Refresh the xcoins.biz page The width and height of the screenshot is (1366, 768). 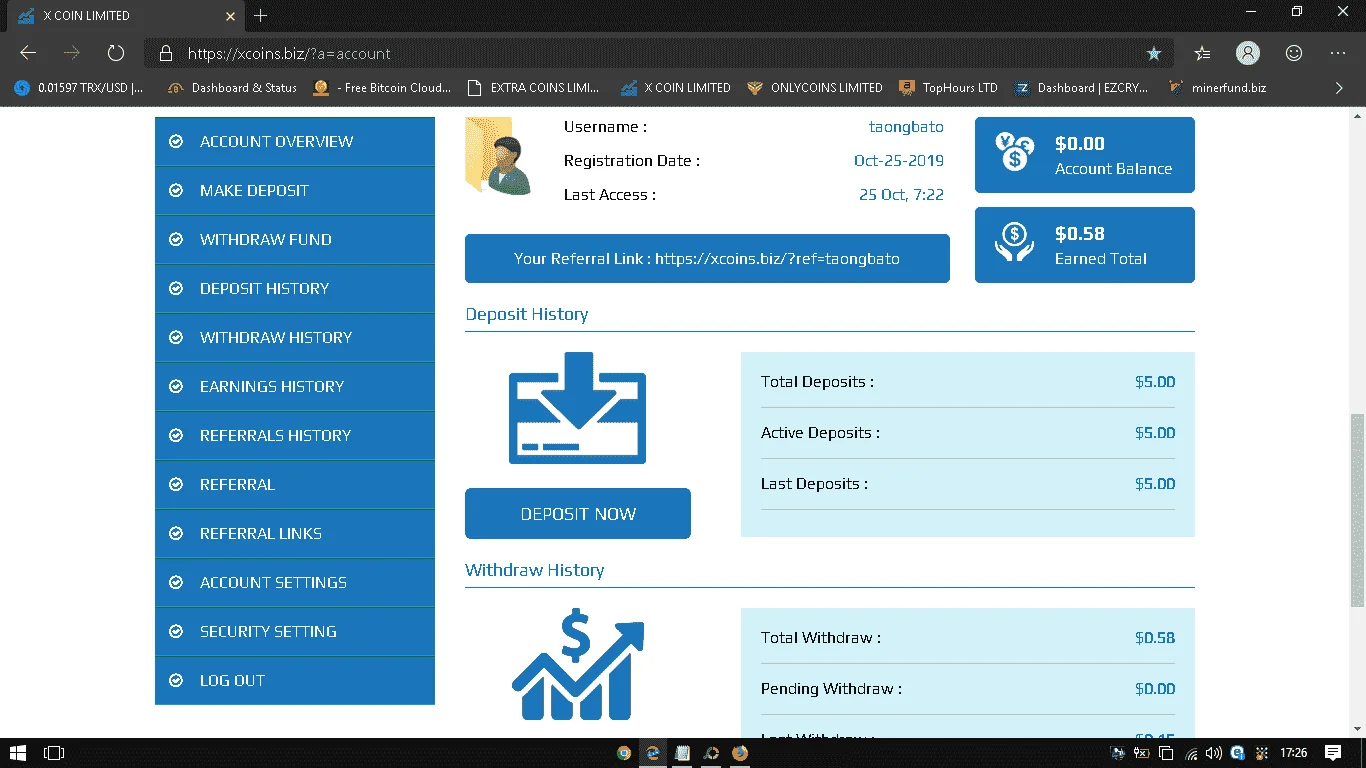pos(116,53)
